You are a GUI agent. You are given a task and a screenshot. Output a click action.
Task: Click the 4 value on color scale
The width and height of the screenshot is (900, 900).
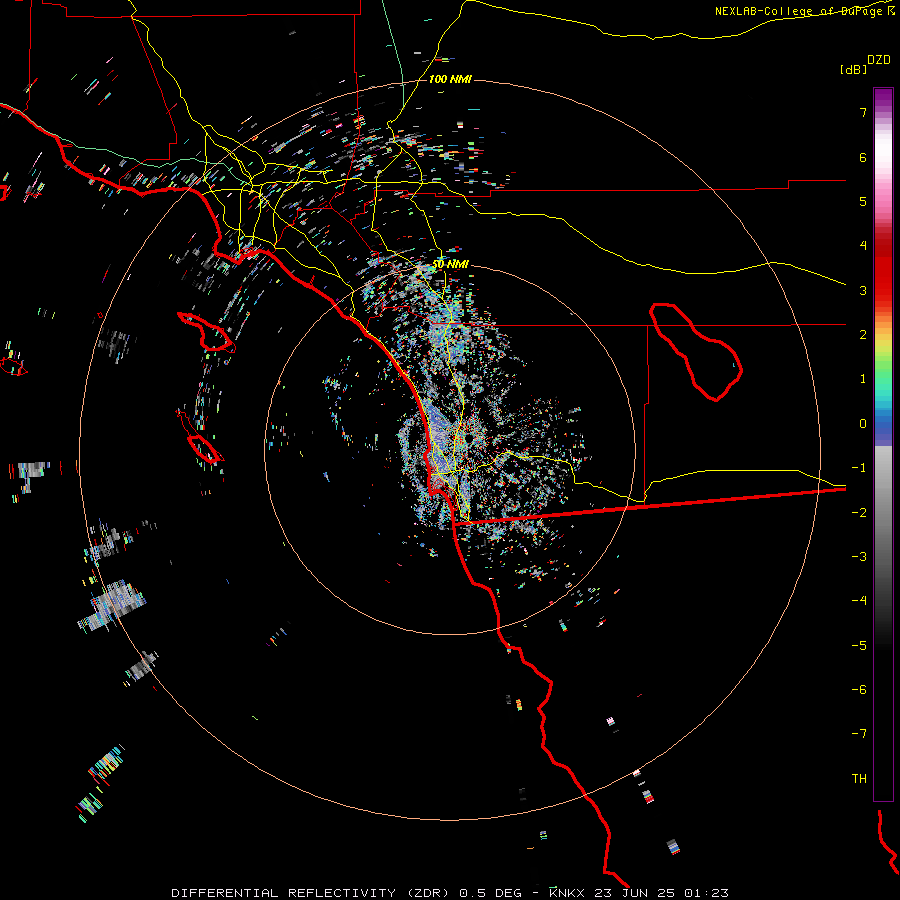(863, 246)
